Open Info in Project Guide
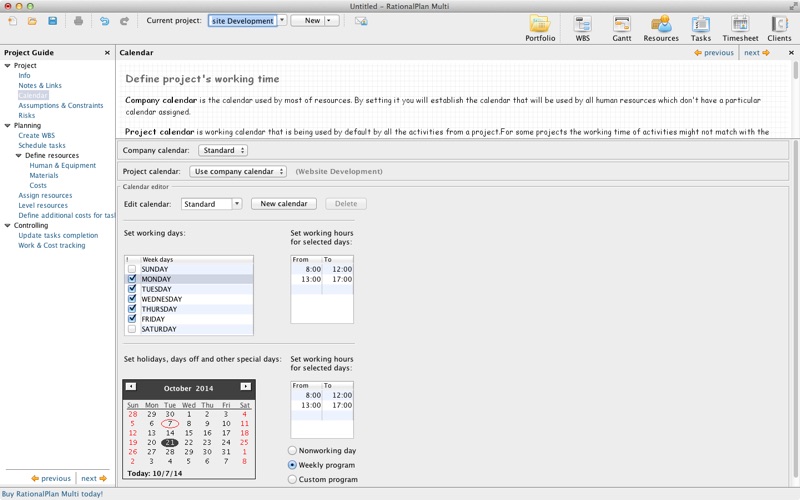The width and height of the screenshot is (800, 500). point(24,76)
